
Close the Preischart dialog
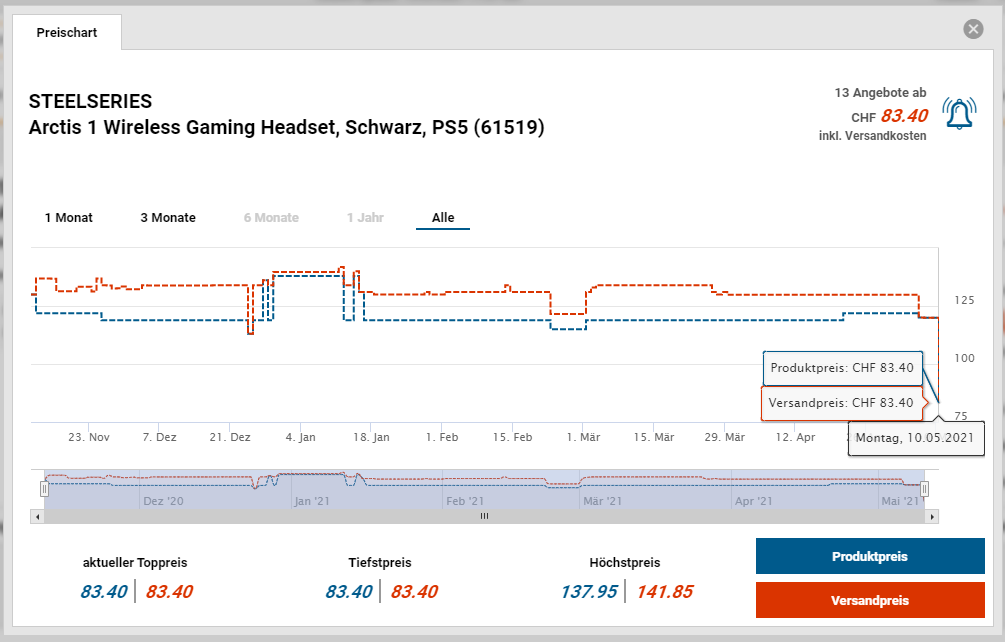pos(973,29)
